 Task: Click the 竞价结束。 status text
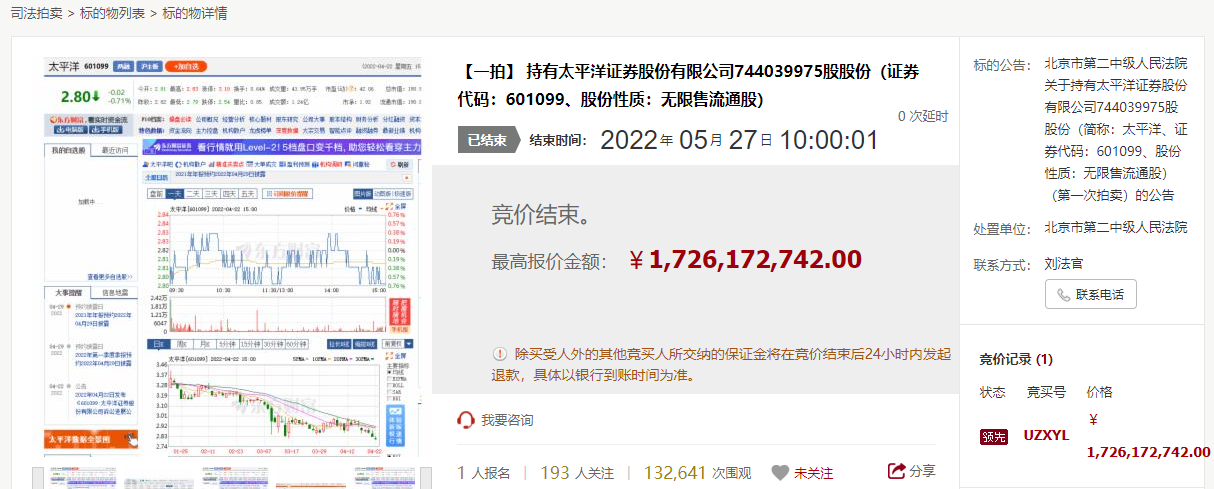coord(541,215)
